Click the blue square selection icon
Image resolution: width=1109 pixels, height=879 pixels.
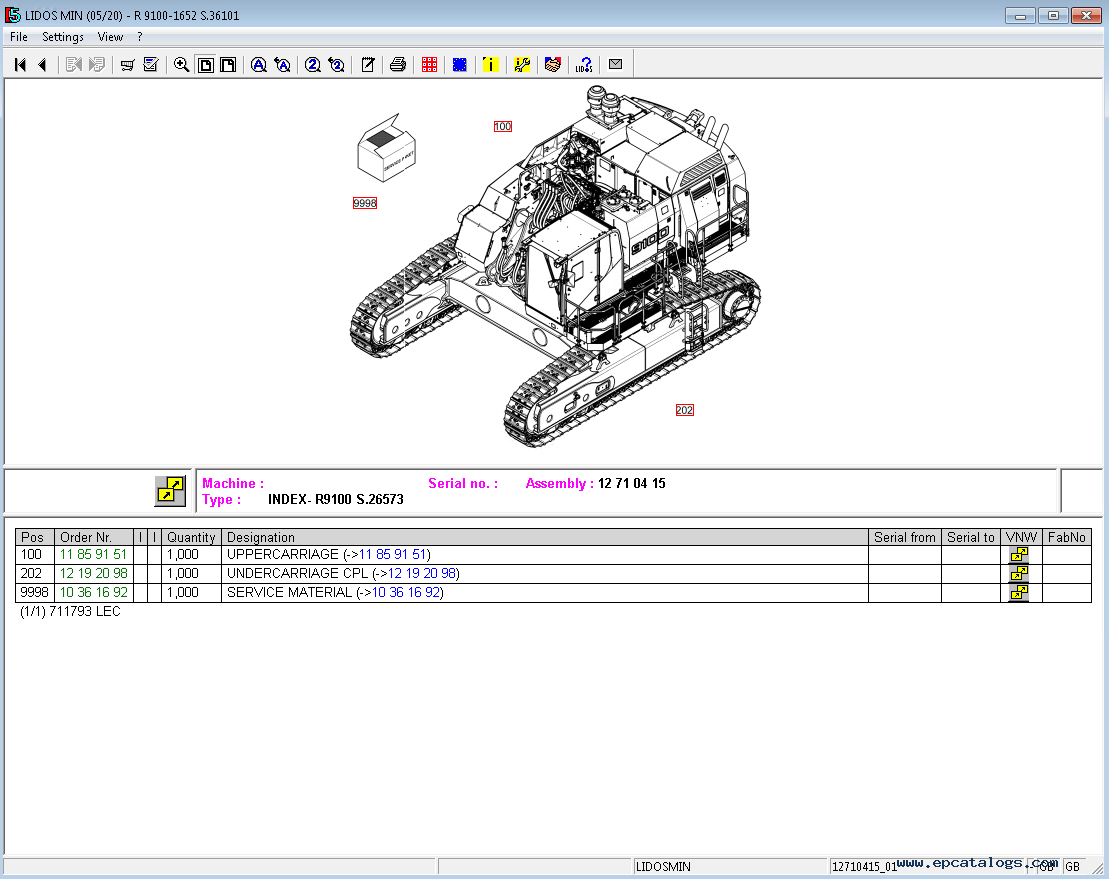point(459,65)
